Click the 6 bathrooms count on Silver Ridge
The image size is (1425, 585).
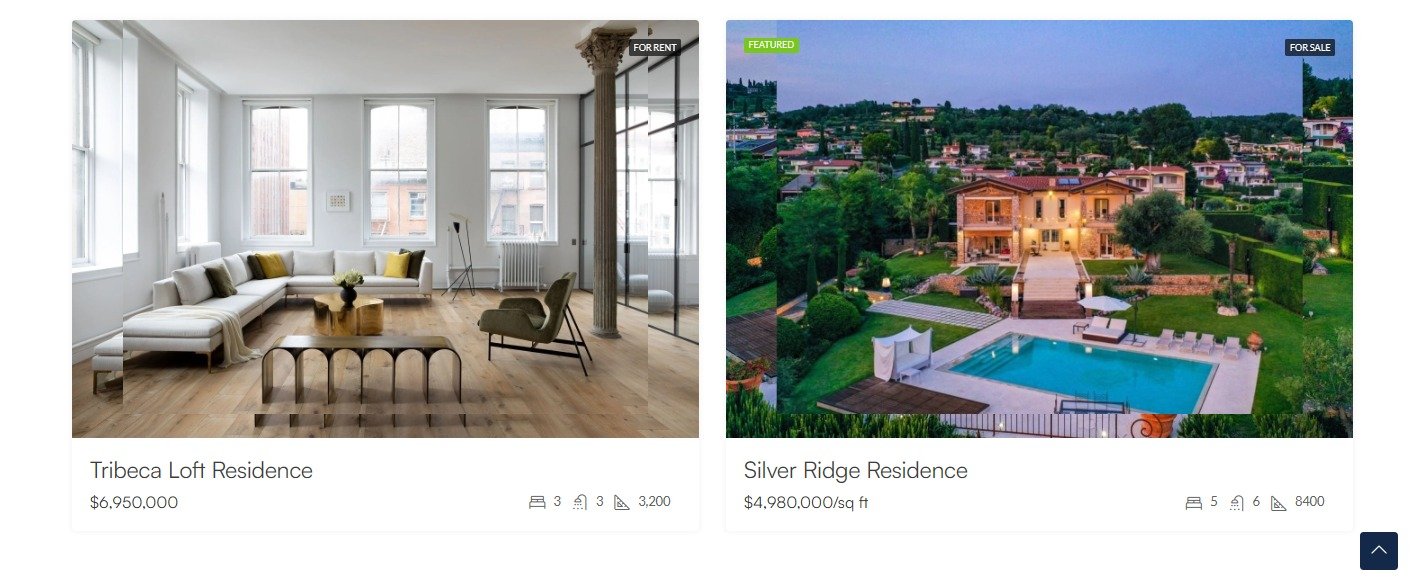pos(1256,501)
